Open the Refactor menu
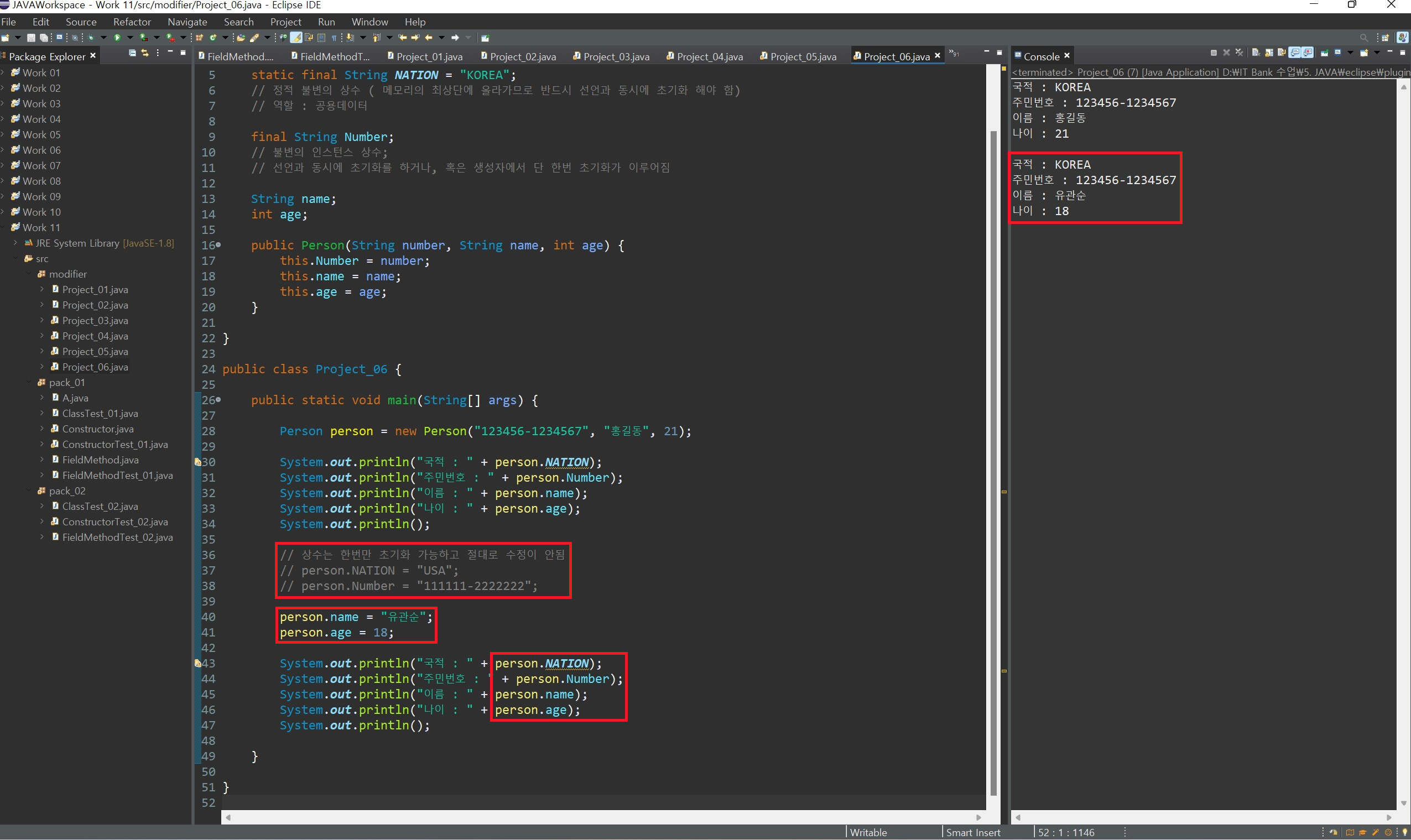This screenshot has height=840, width=1411. [132, 22]
